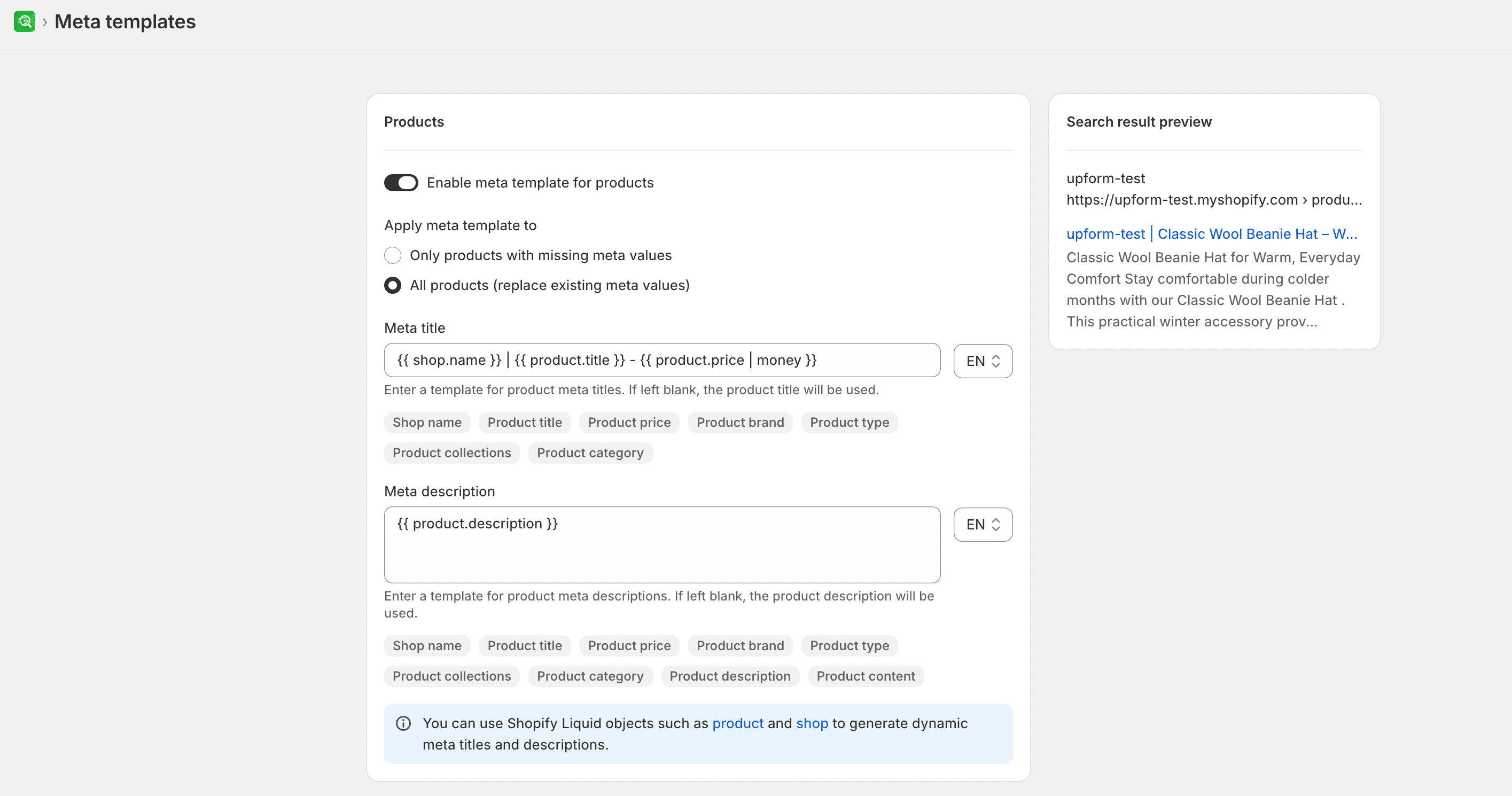Click the green app icon in breadcrumb
Image resolution: width=1512 pixels, height=796 pixels.
tap(24, 22)
